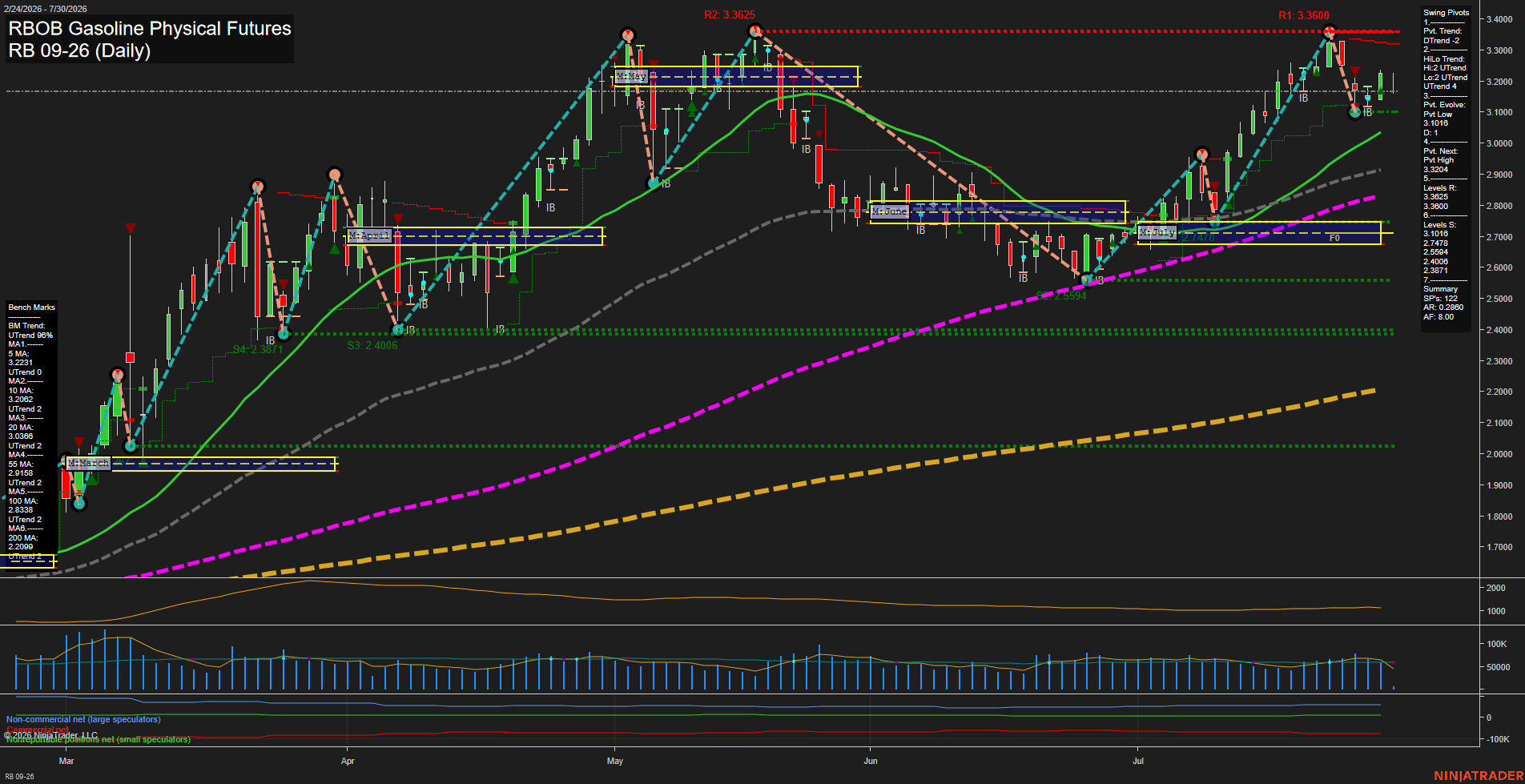Click the -100K axis label in COT panel
The image size is (1525, 784).
point(1499,739)
